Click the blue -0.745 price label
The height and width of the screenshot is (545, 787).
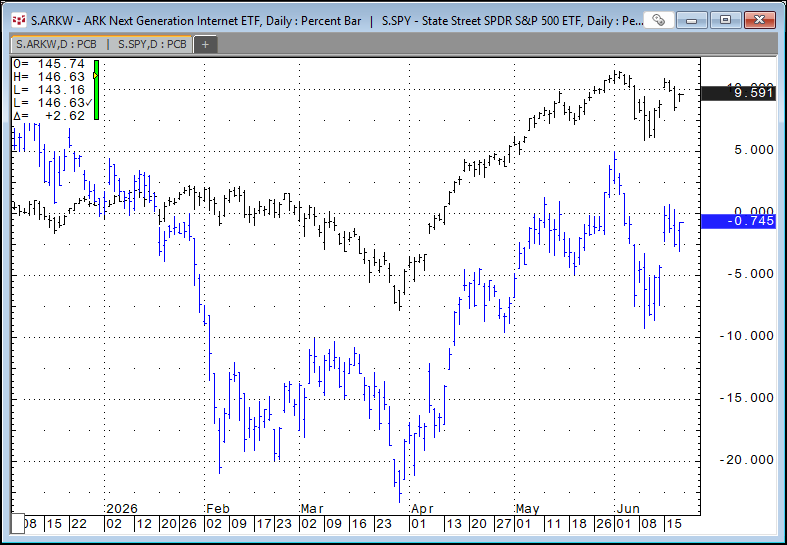738,221
